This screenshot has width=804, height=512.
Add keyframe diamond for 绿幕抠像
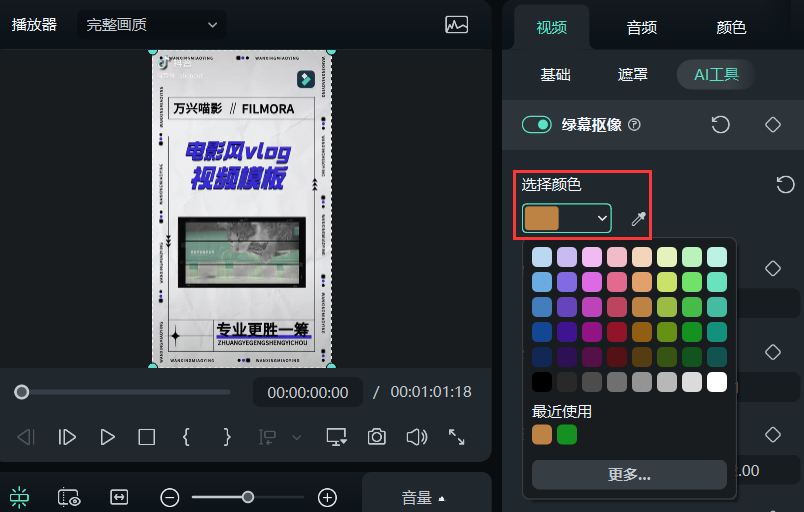[773, 125]
